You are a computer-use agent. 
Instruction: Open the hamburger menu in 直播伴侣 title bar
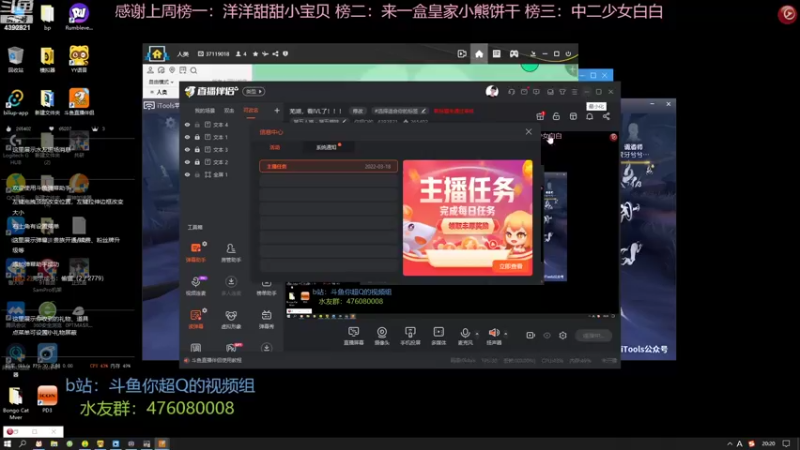point(574,92)
